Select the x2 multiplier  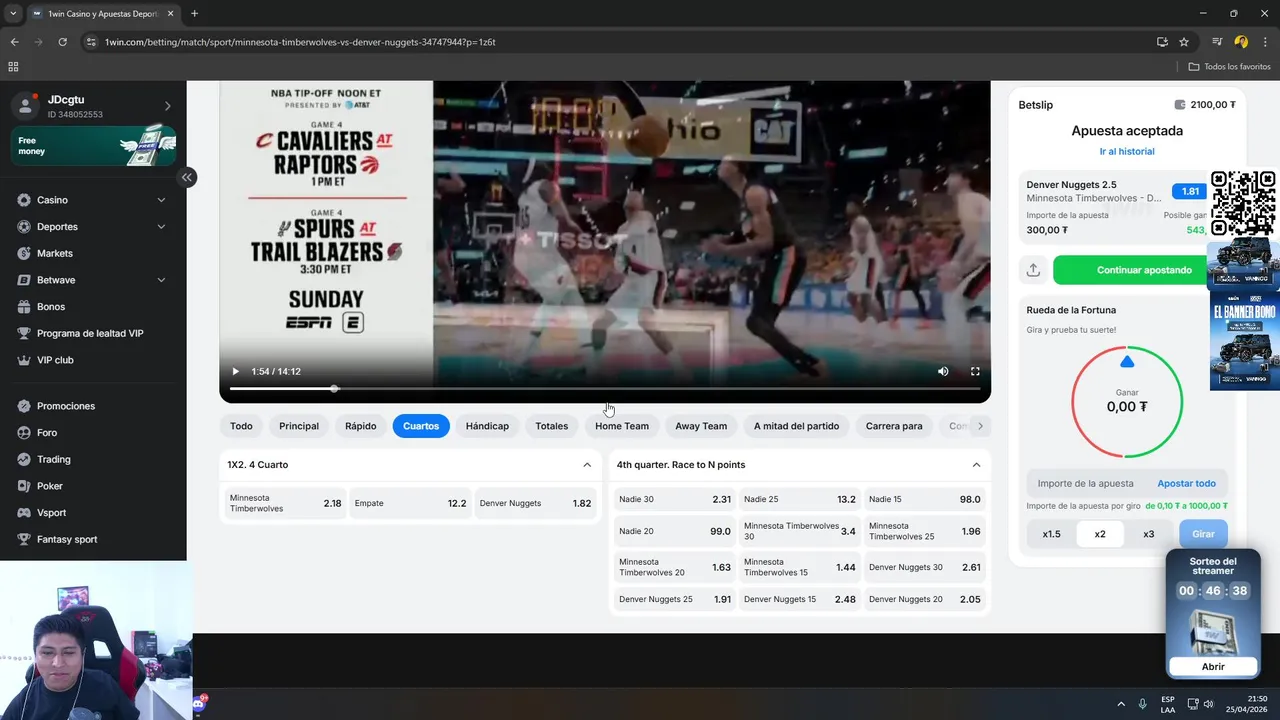pyautogui.click(x=1100, y=534)
